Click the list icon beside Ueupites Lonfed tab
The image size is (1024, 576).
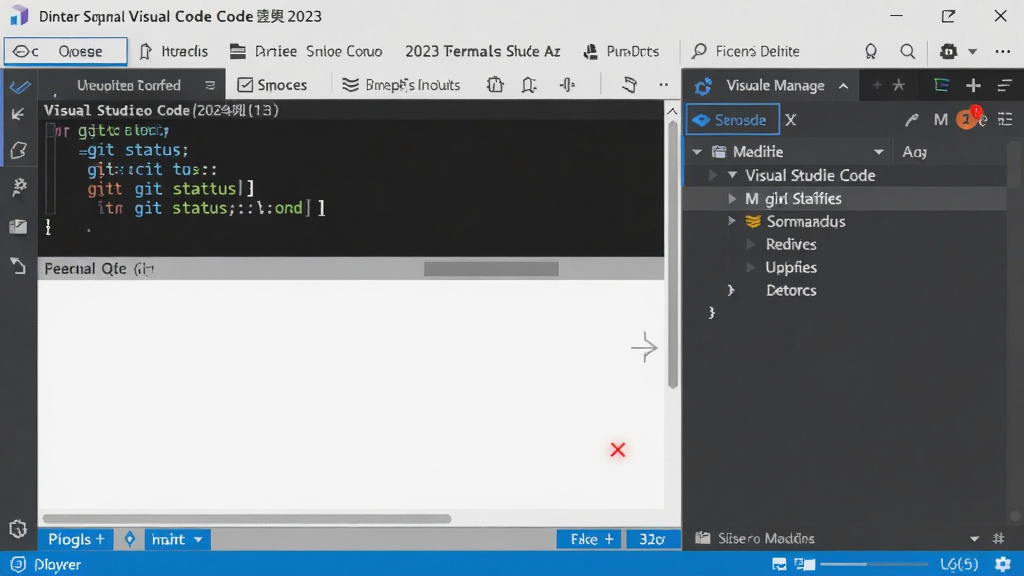(x=210, y=85)
